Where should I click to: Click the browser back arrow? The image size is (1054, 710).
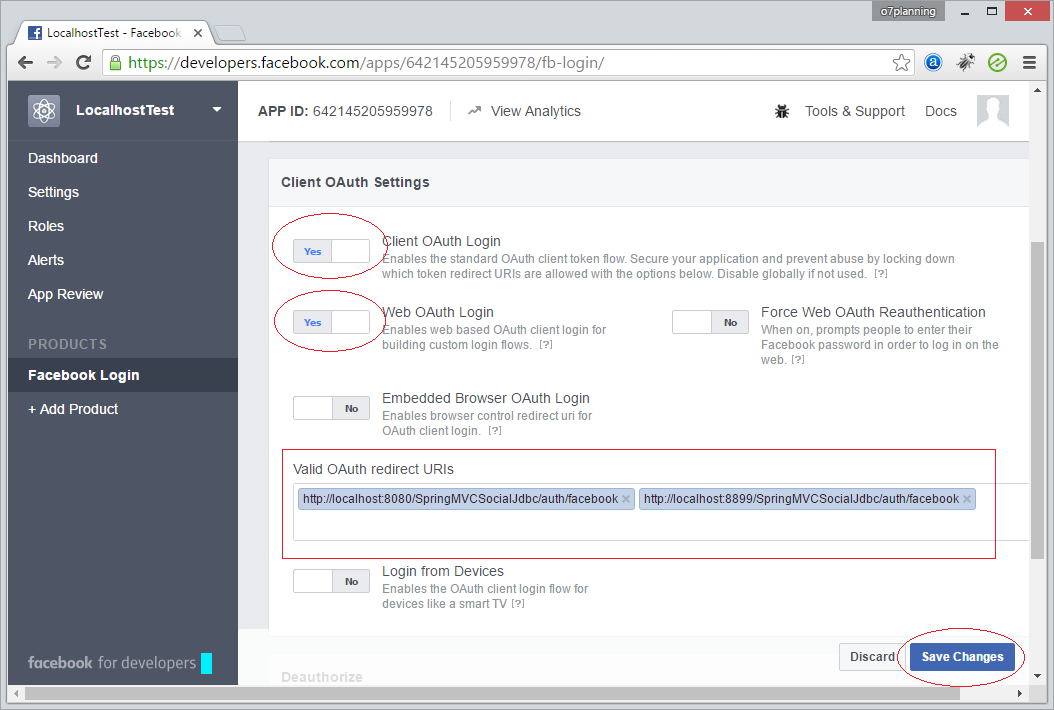coord(26,63)
